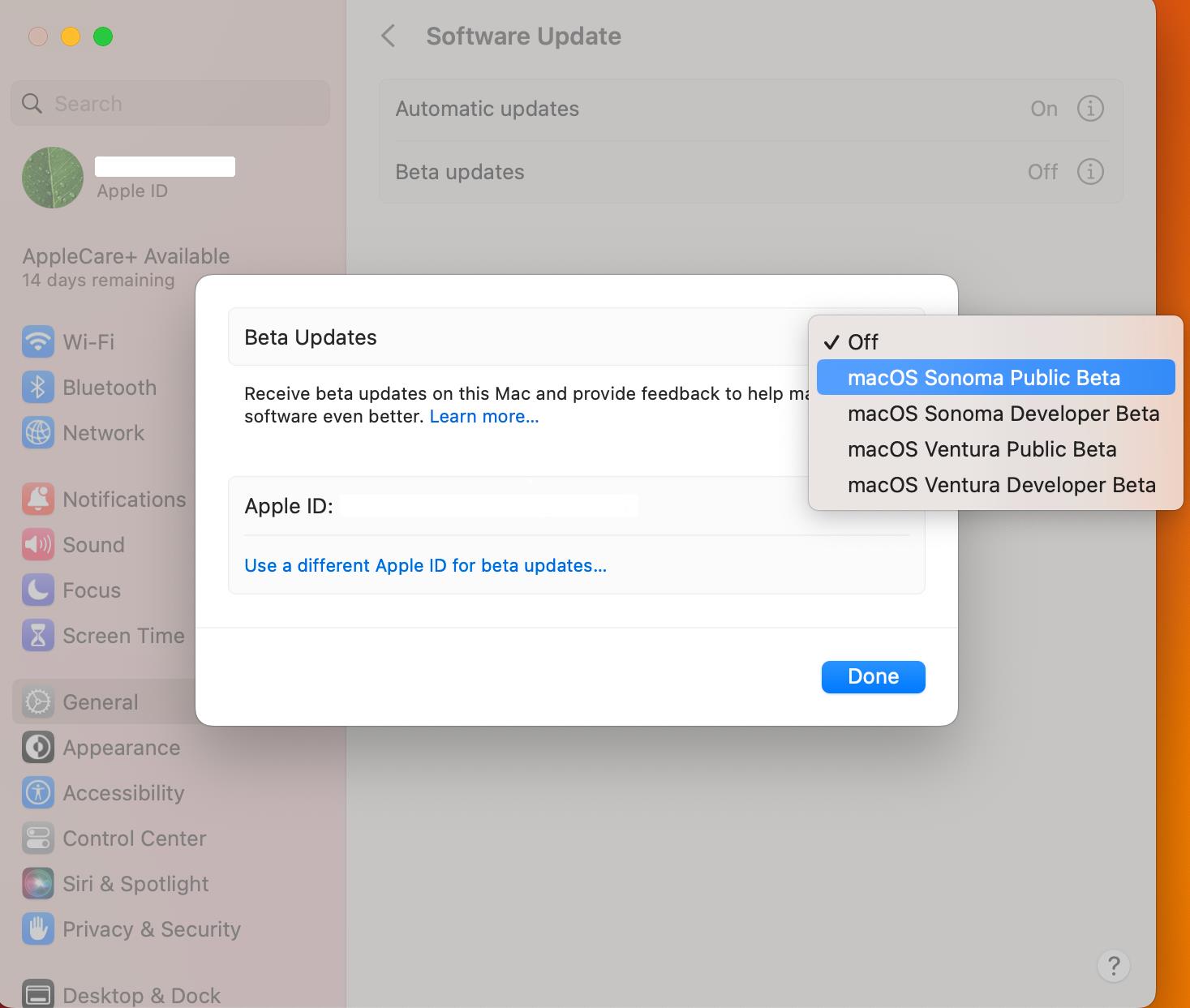Choose macOS Sonoma Developer Beta
1190x1008 pixels.
pos(996,413)
